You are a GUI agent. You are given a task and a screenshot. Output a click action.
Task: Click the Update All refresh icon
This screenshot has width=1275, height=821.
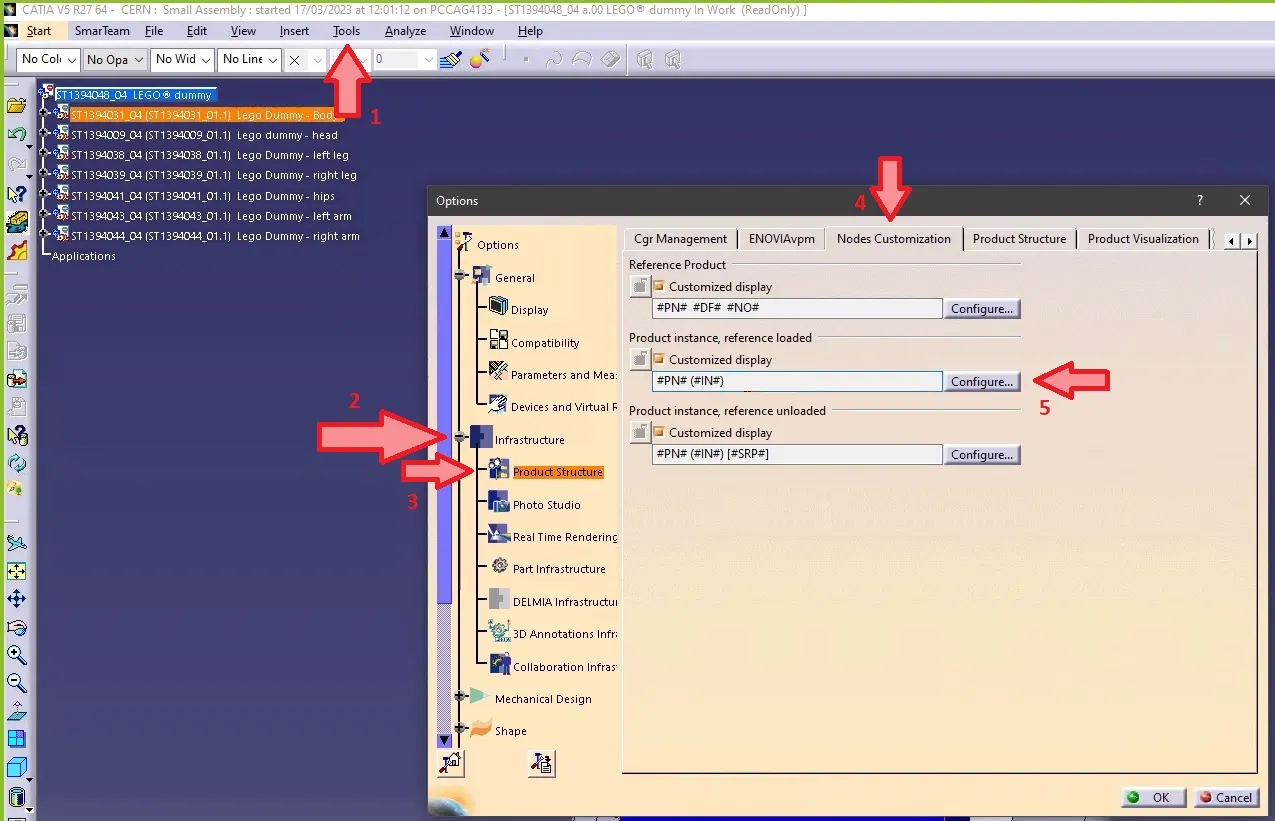tap(16, 463)
